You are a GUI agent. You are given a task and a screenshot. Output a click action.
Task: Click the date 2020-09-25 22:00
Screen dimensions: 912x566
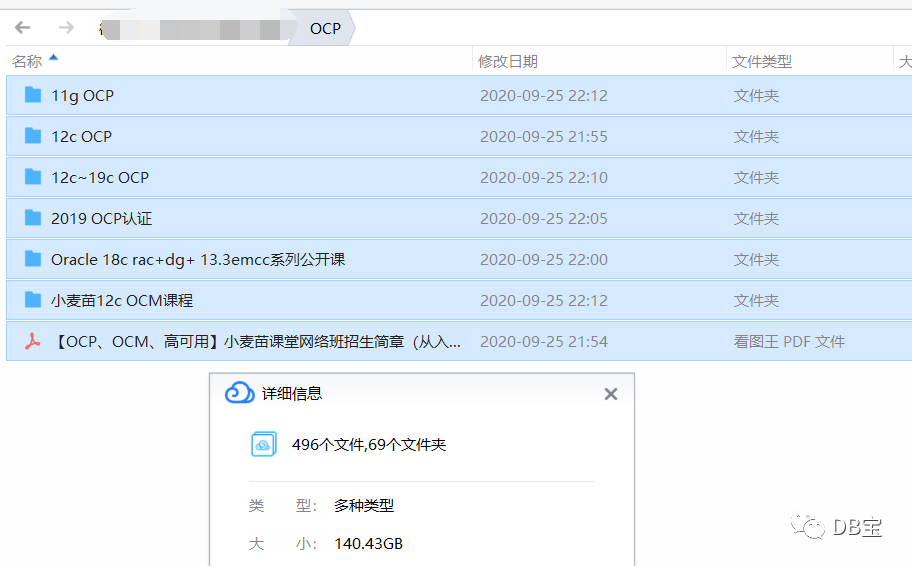tap(544, 259)
